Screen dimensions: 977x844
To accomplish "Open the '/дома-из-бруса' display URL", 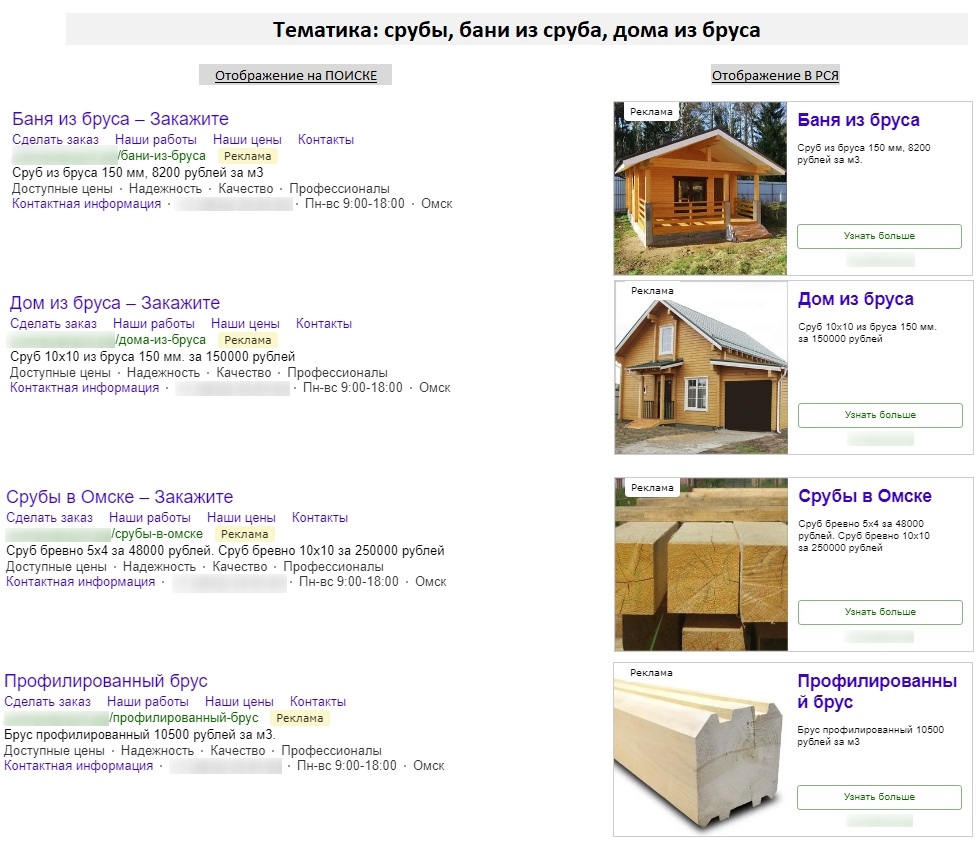I will point(161,340).
